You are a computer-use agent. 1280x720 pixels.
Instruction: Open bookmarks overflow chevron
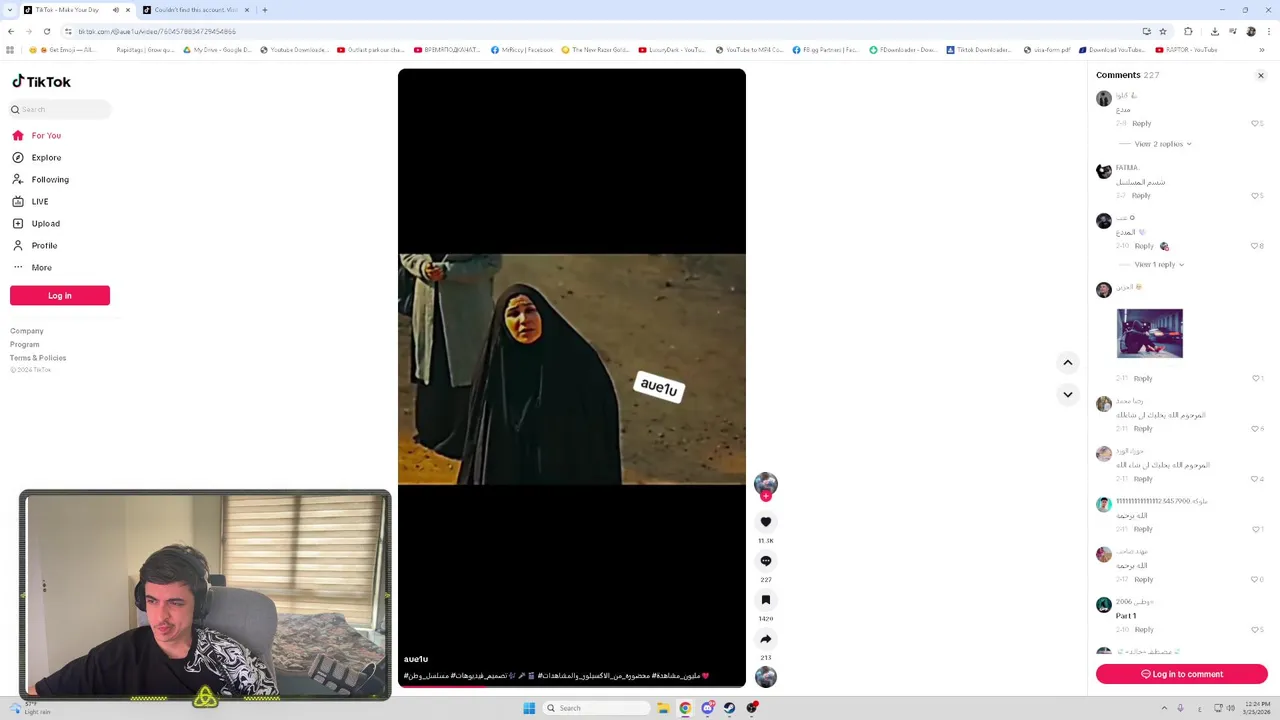pos(1262,49)
